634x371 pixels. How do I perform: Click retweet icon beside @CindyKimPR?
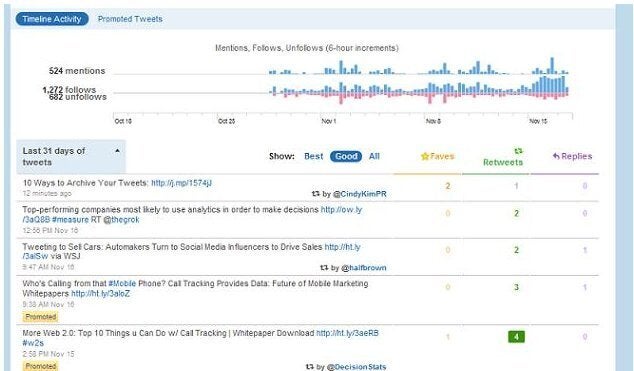coord(316,194)
